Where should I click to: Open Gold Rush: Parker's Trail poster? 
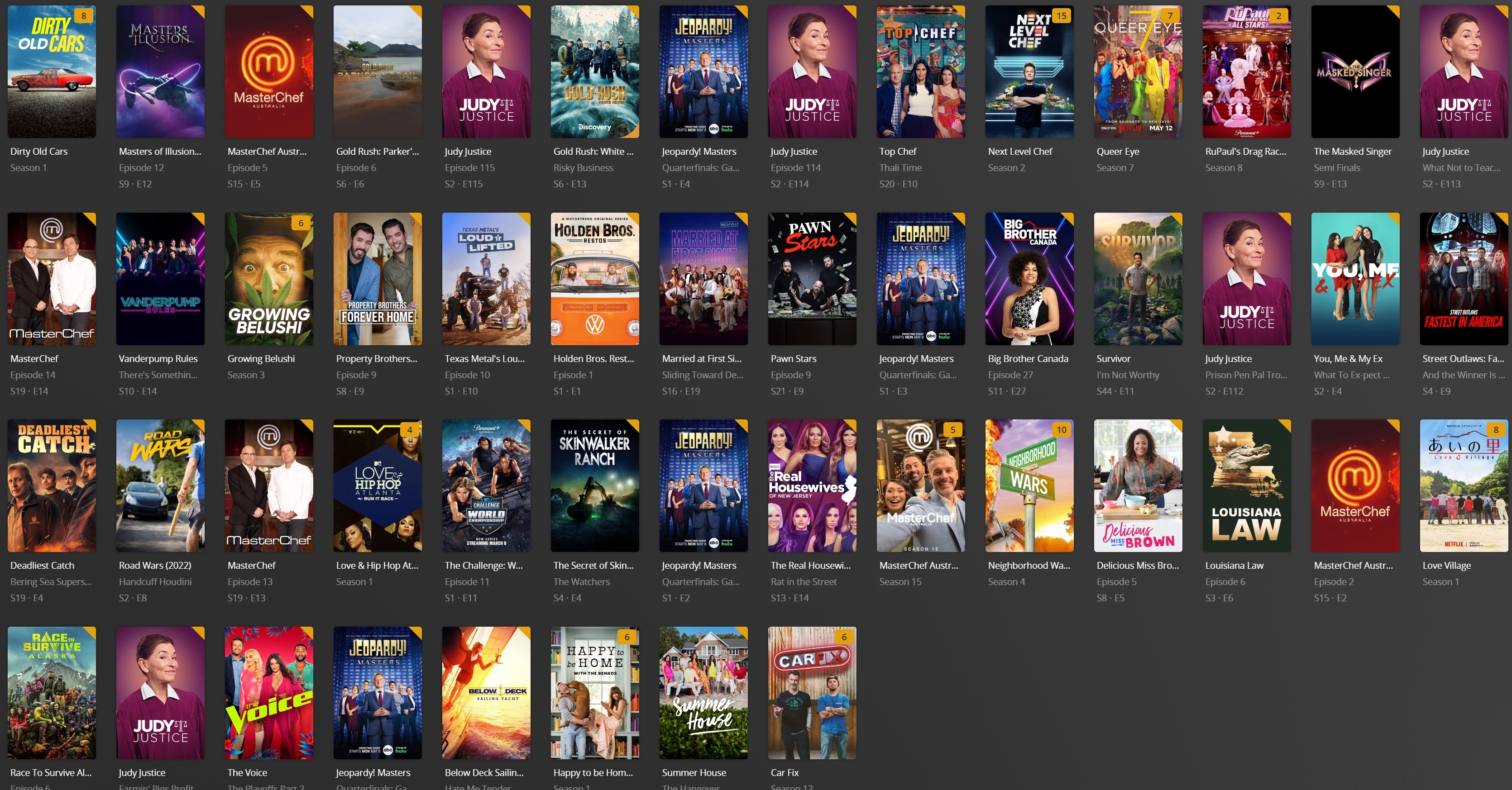coord(378,71)
